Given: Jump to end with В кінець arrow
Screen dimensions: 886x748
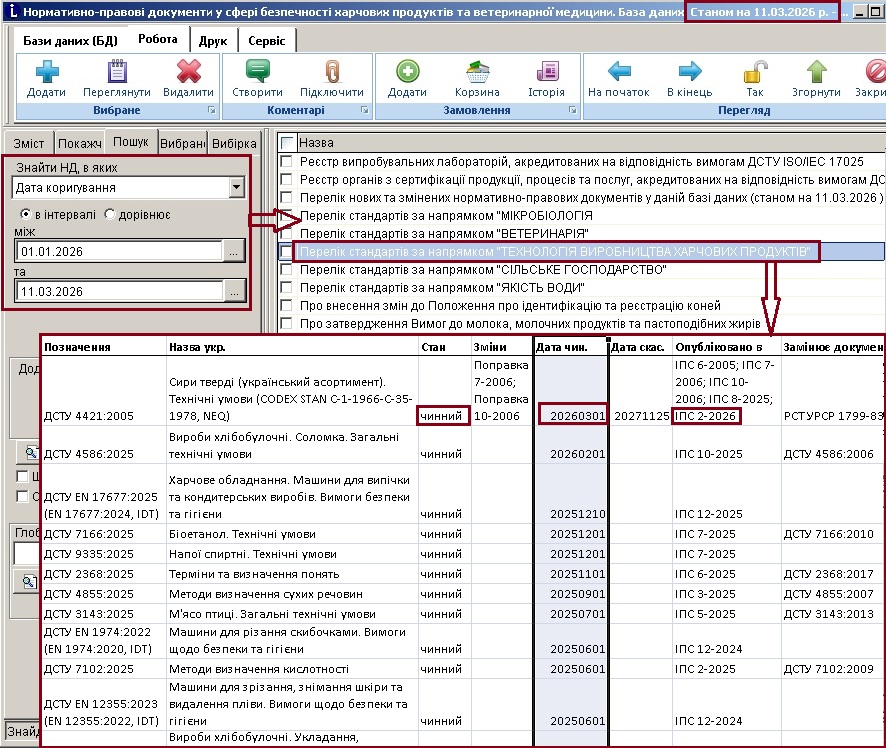Looking at the screenshot, I should (689, 72).
